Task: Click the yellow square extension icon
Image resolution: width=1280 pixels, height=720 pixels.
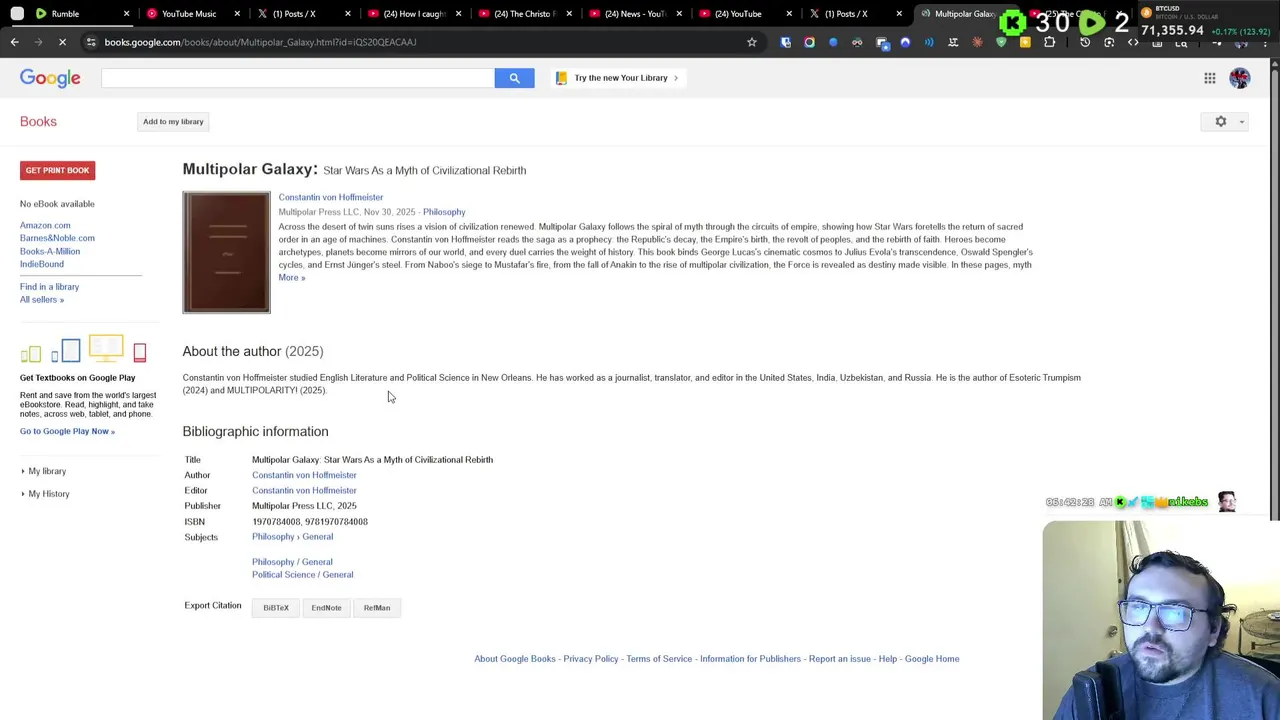Action: (1025, 42)
